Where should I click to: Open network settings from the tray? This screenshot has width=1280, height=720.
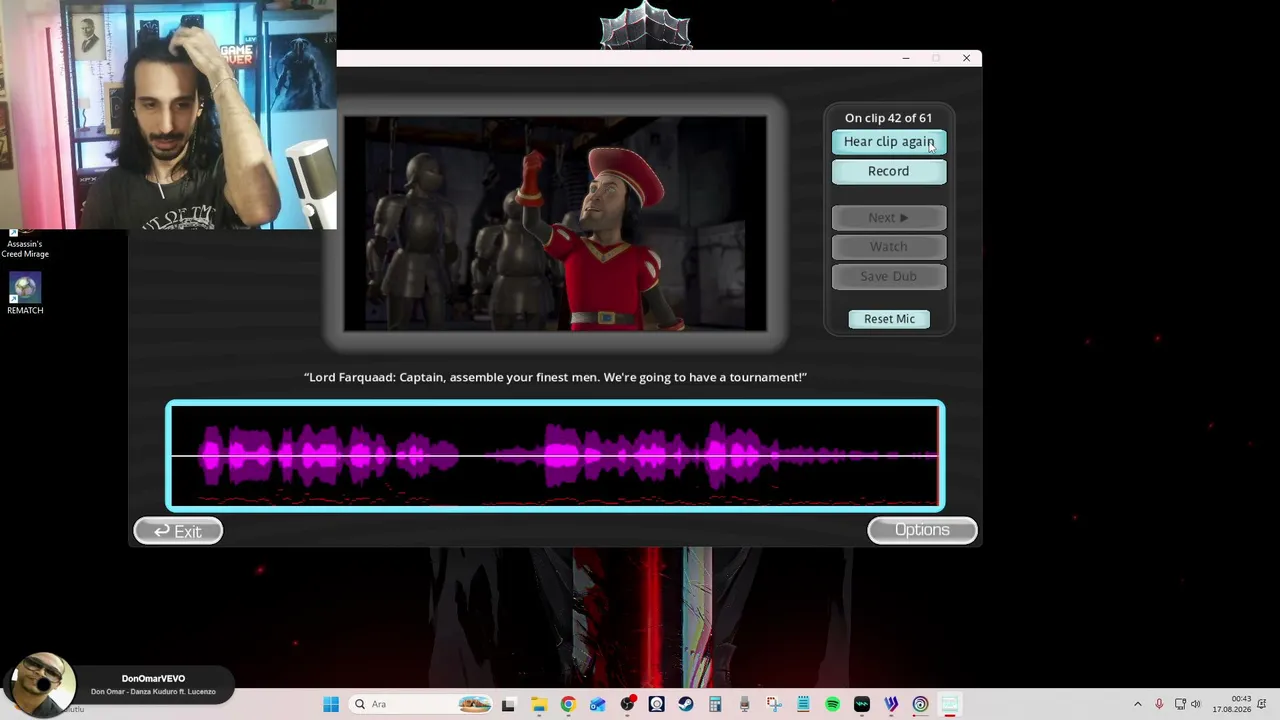[1180, 704]
